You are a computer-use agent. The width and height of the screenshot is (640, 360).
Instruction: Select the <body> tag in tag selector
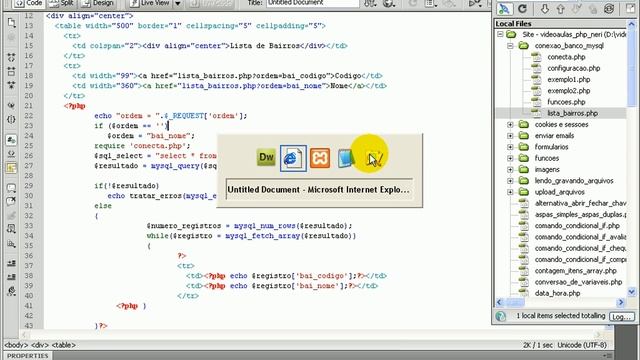point(16,345)
